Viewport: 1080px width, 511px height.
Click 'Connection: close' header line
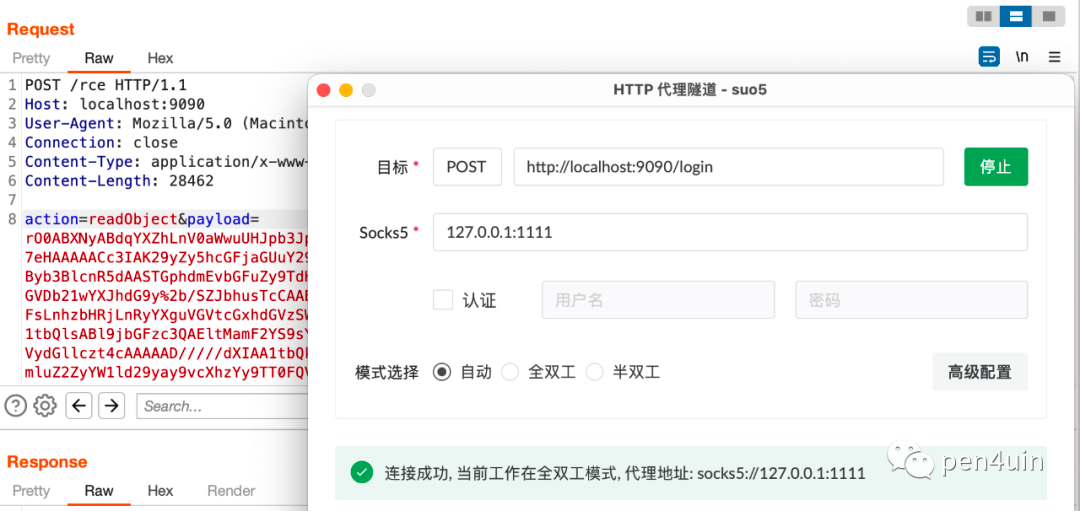point(101,143)
